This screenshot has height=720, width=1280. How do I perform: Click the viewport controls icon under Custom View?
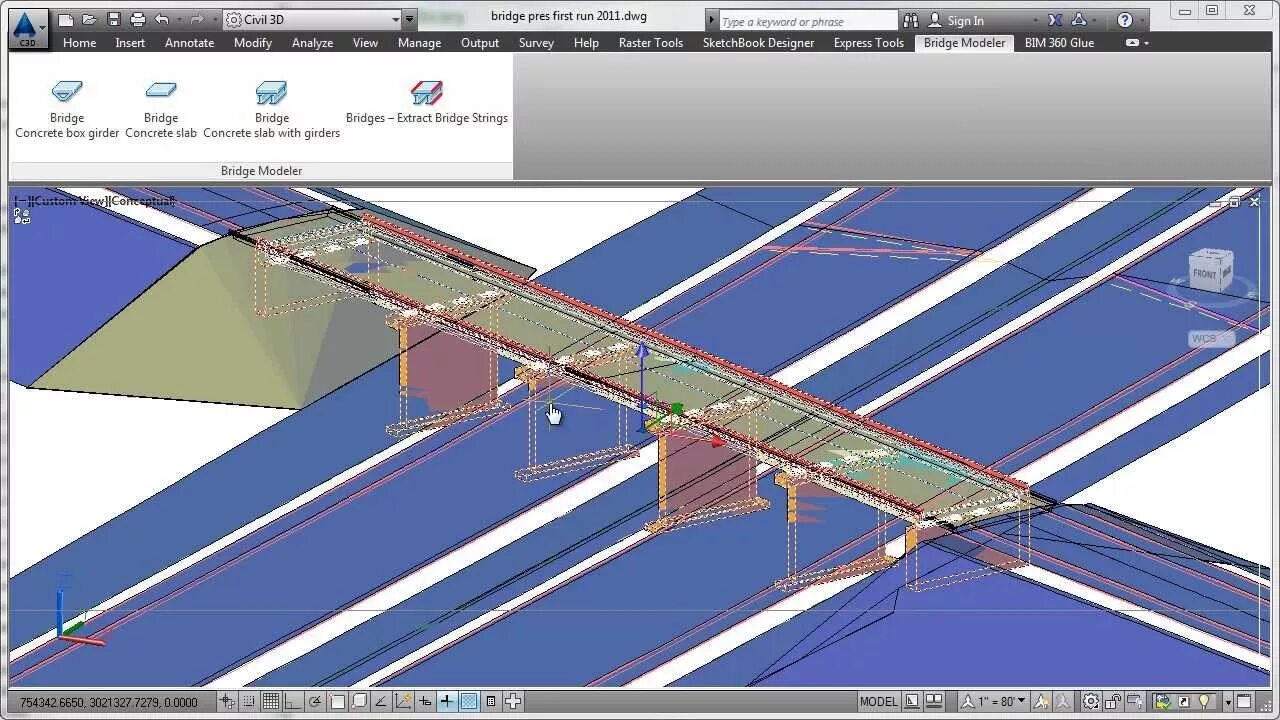20,217
